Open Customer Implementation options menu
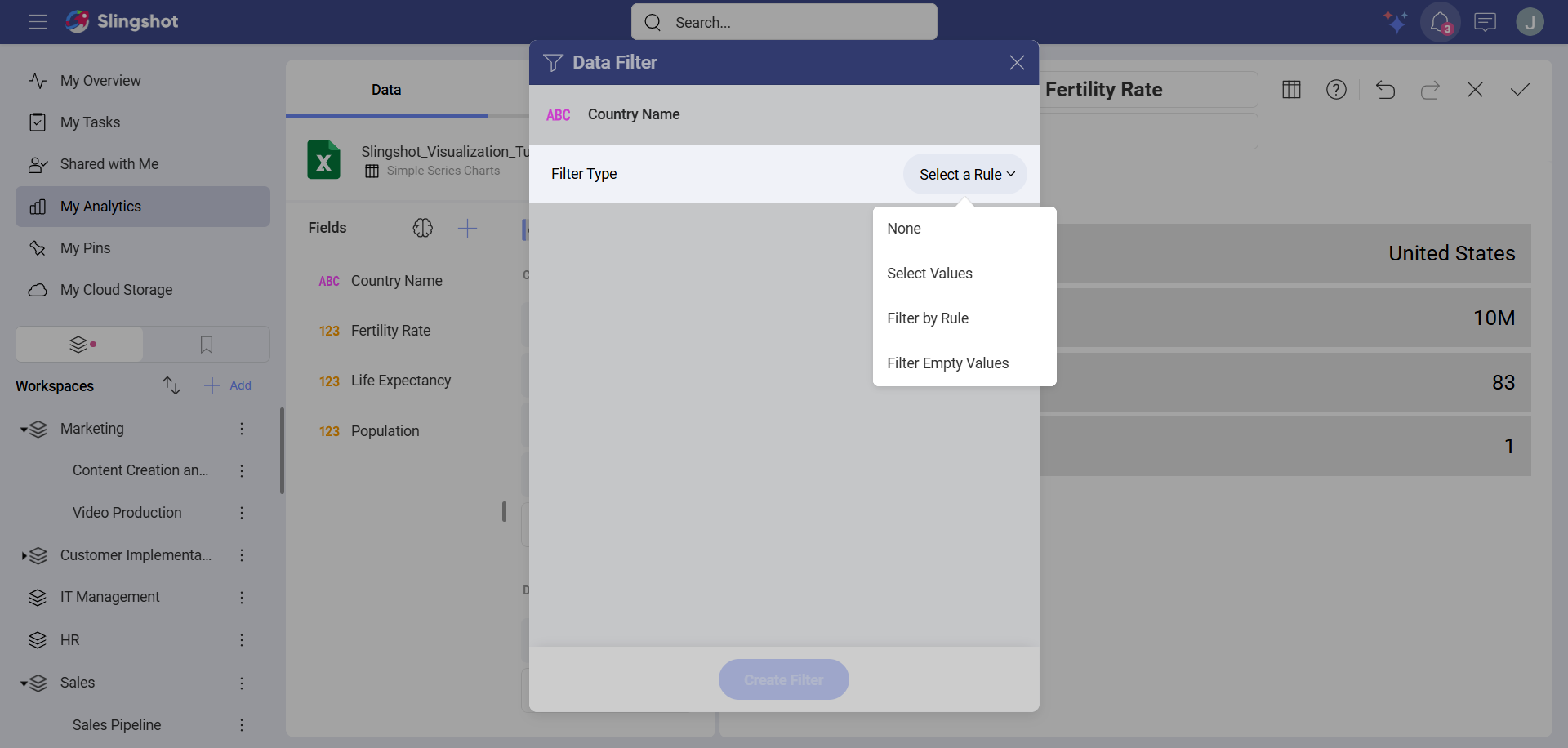The width and height of the screenshot is (1568, 748). [242, 555]
